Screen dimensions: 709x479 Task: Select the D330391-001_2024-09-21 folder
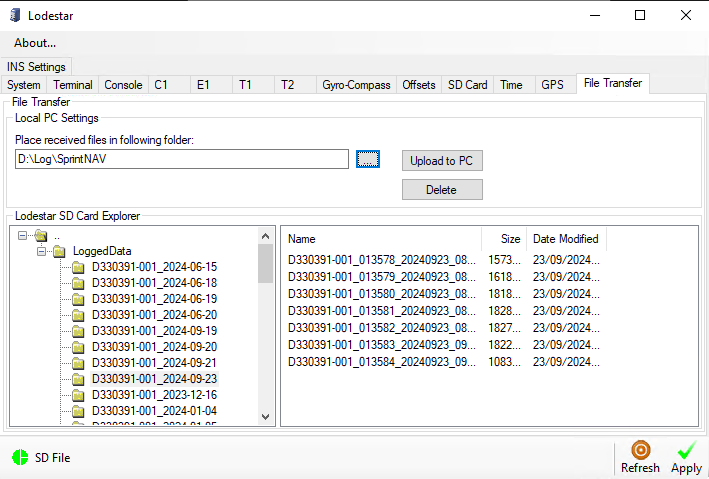point(154,363)
